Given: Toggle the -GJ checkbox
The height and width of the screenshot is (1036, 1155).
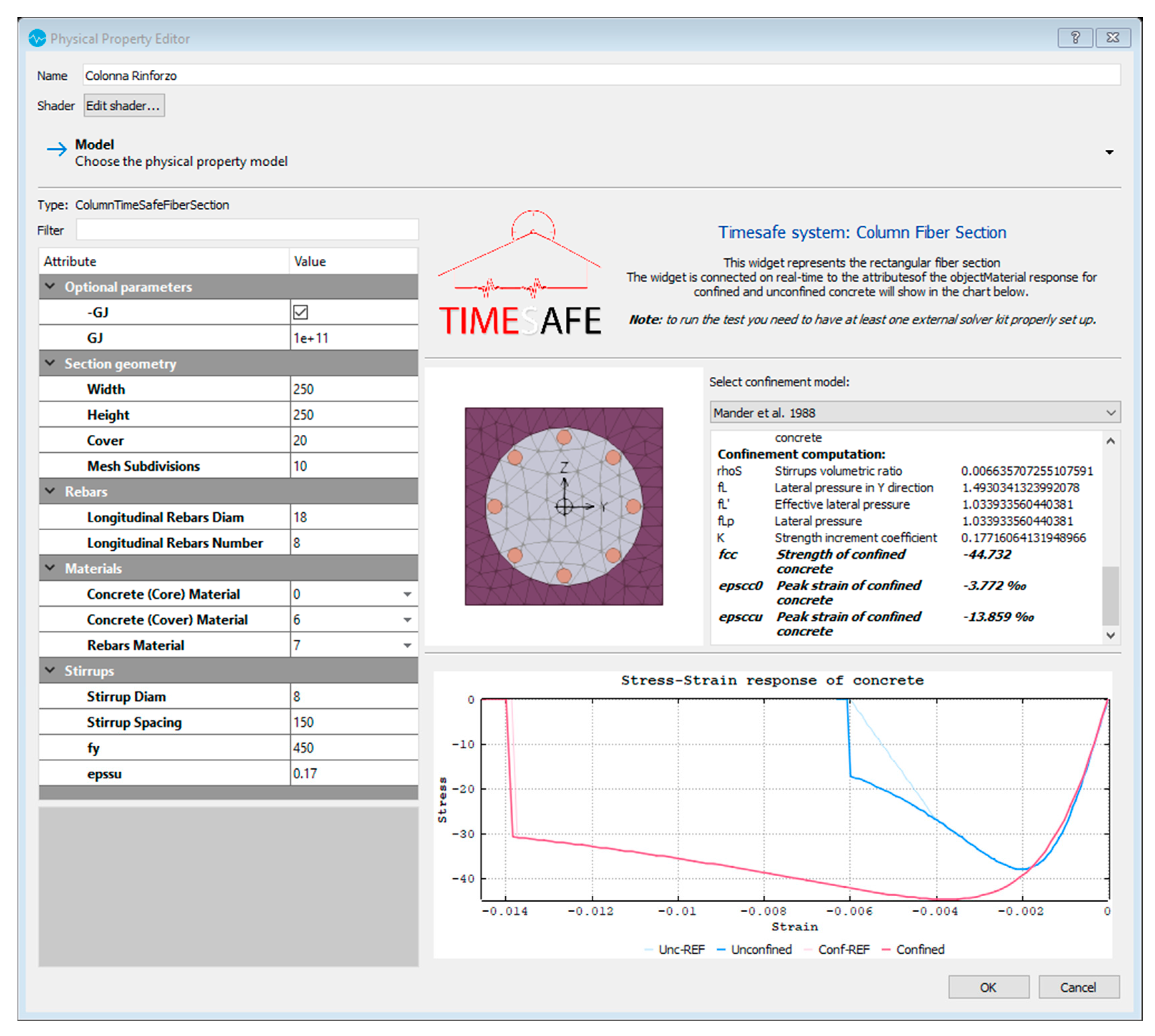Looking at the screenshot, I should [301, 312].
